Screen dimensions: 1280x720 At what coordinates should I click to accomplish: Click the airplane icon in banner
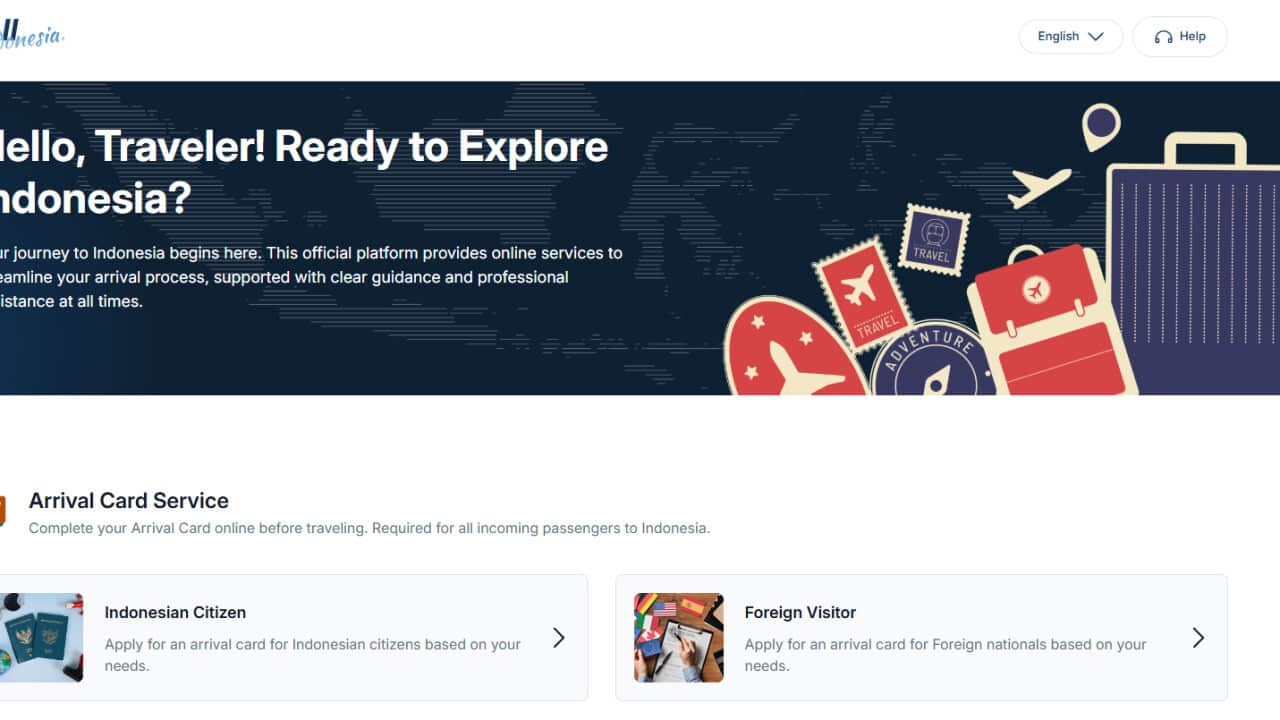[1040, 187]
